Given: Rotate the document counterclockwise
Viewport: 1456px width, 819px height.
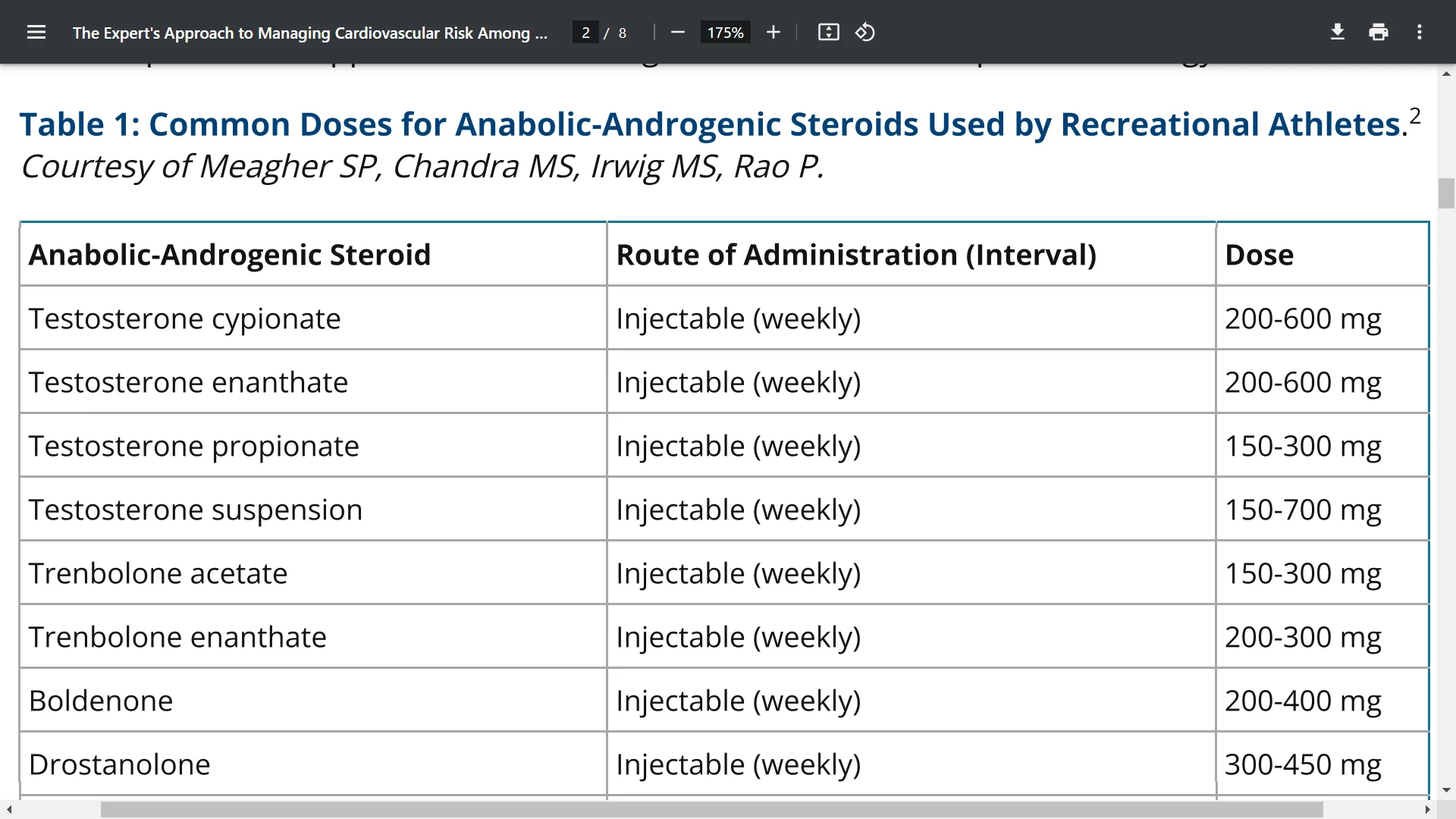Looking at the screenshot, I should pyautogui.click(x=865, y=33).
